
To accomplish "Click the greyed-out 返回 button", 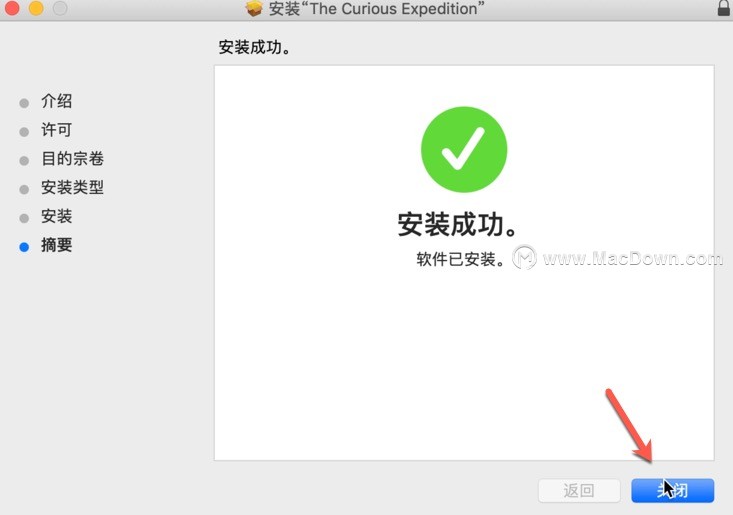I will tap(579, 490).
